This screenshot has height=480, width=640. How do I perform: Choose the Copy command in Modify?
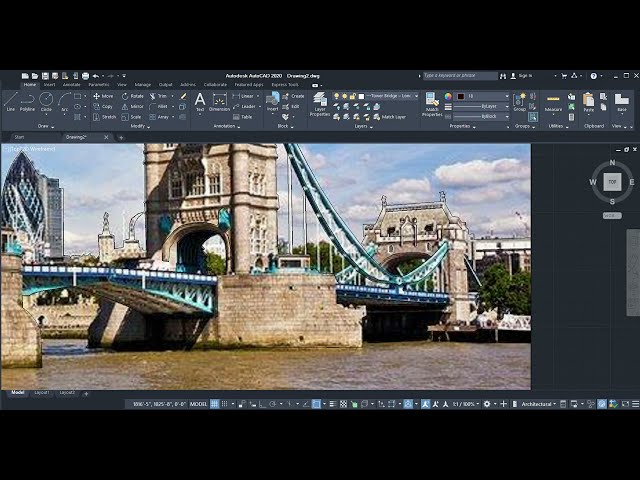click(103, 106)
